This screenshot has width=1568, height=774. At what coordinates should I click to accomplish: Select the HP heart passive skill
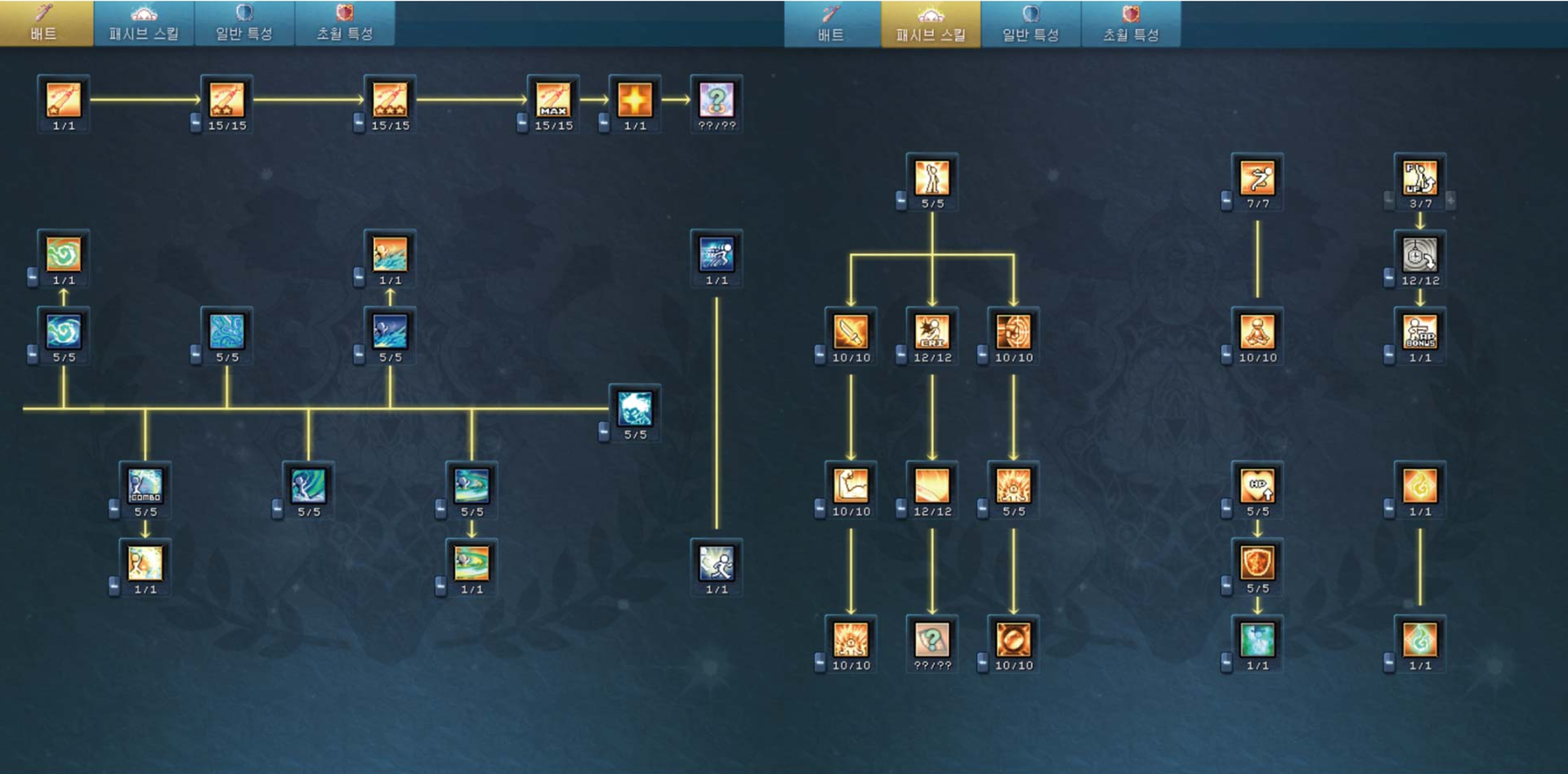[x=1258, y=485]
